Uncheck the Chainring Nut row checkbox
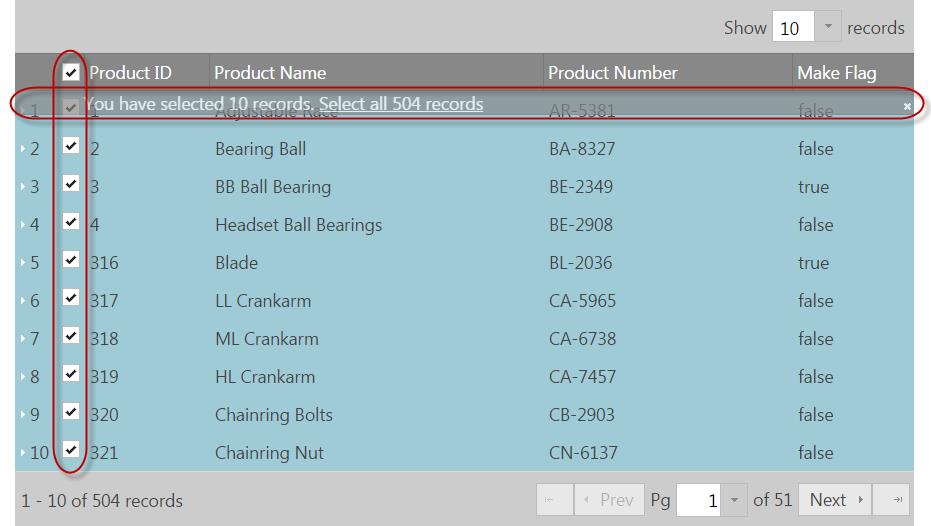The height and width of the screenshot is (526, 931). click(x=71, y=450)
